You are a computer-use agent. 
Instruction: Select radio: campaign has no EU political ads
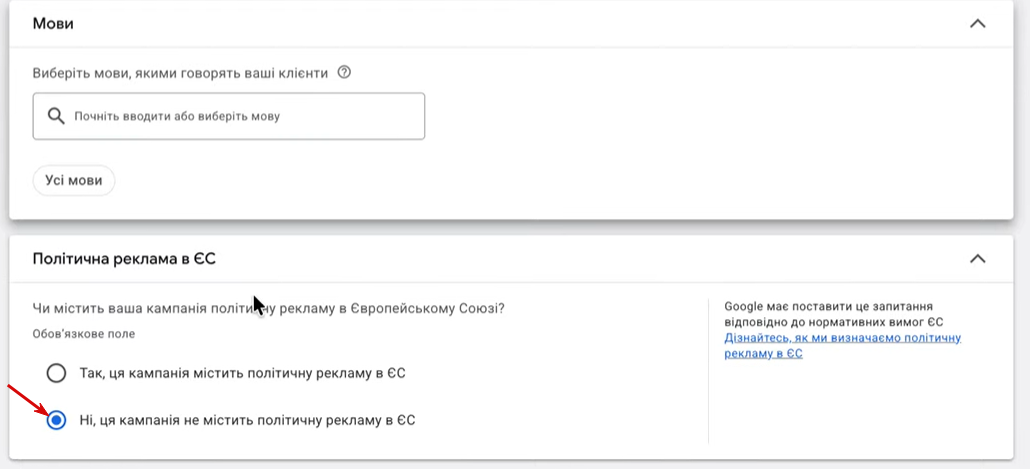[57, 420]
